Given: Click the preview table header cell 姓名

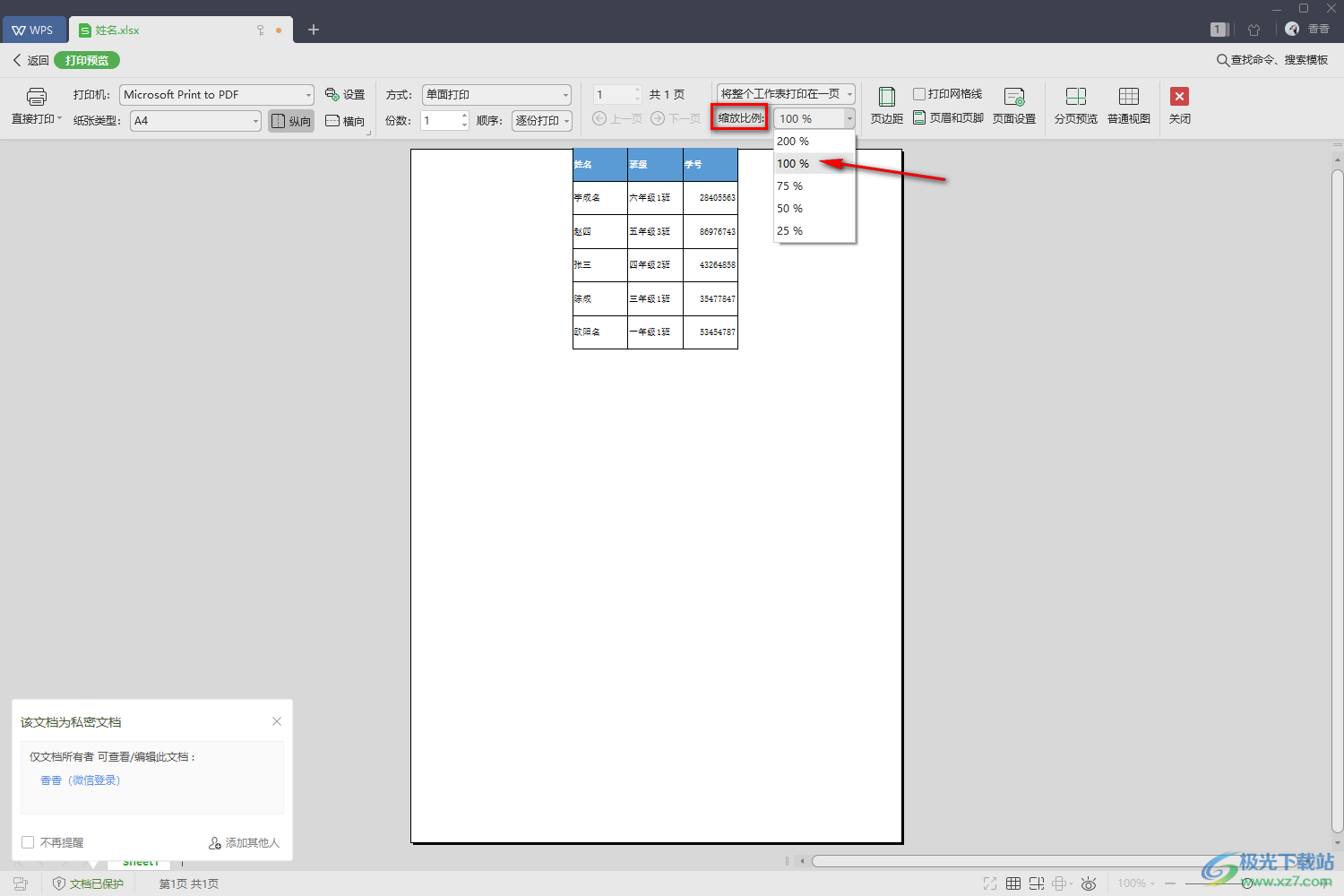Looking at the screenshot, I should pos(599,164).
